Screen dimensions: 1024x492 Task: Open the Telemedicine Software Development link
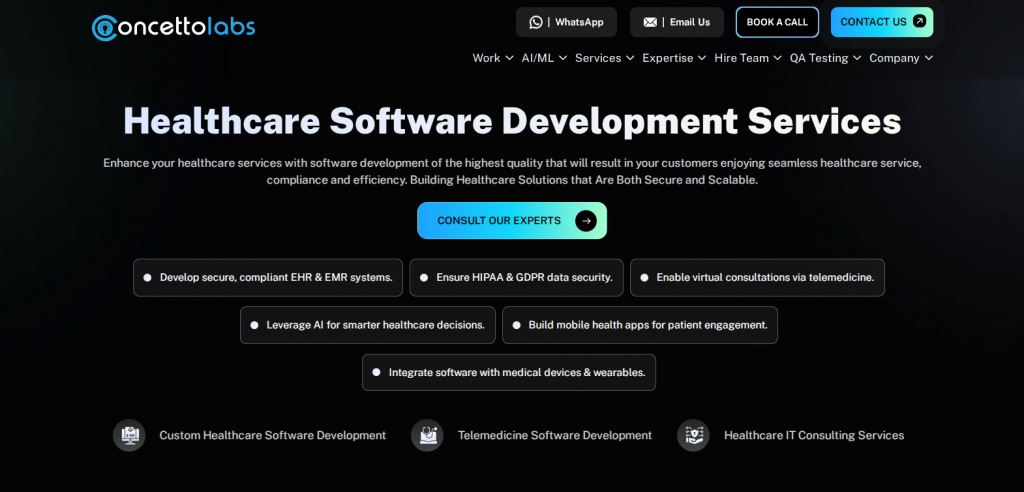[554, 435]
